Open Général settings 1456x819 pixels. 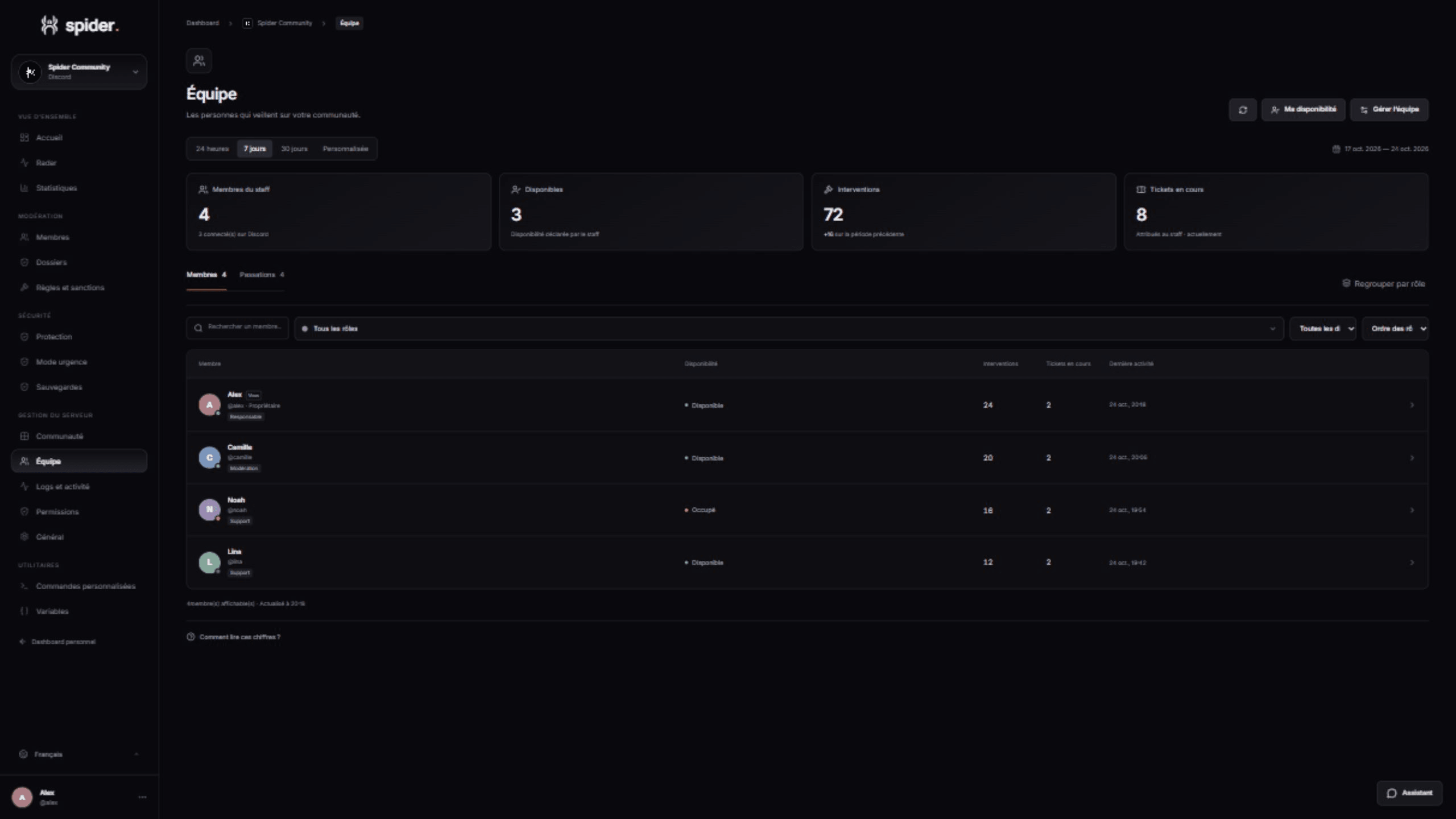pyautogui.click(x=79, y=536)
